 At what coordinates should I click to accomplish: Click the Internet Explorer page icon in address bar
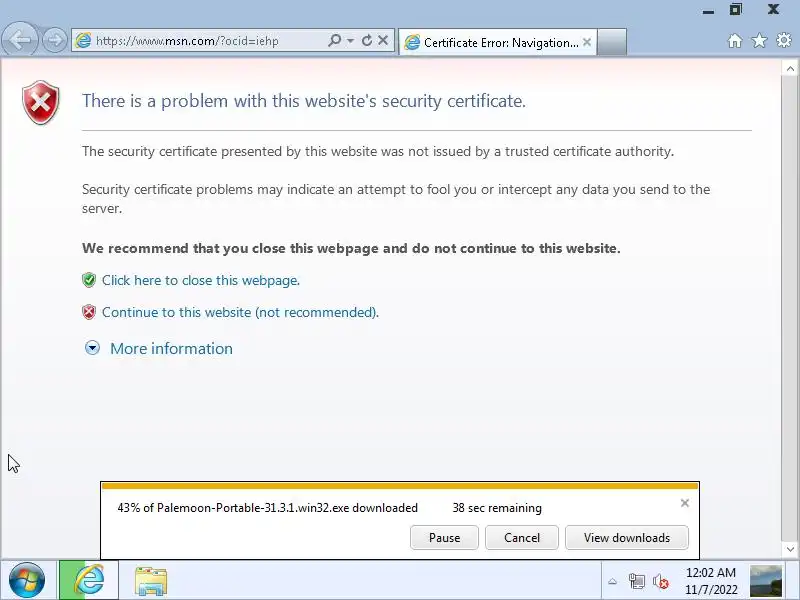pos(83,40)
